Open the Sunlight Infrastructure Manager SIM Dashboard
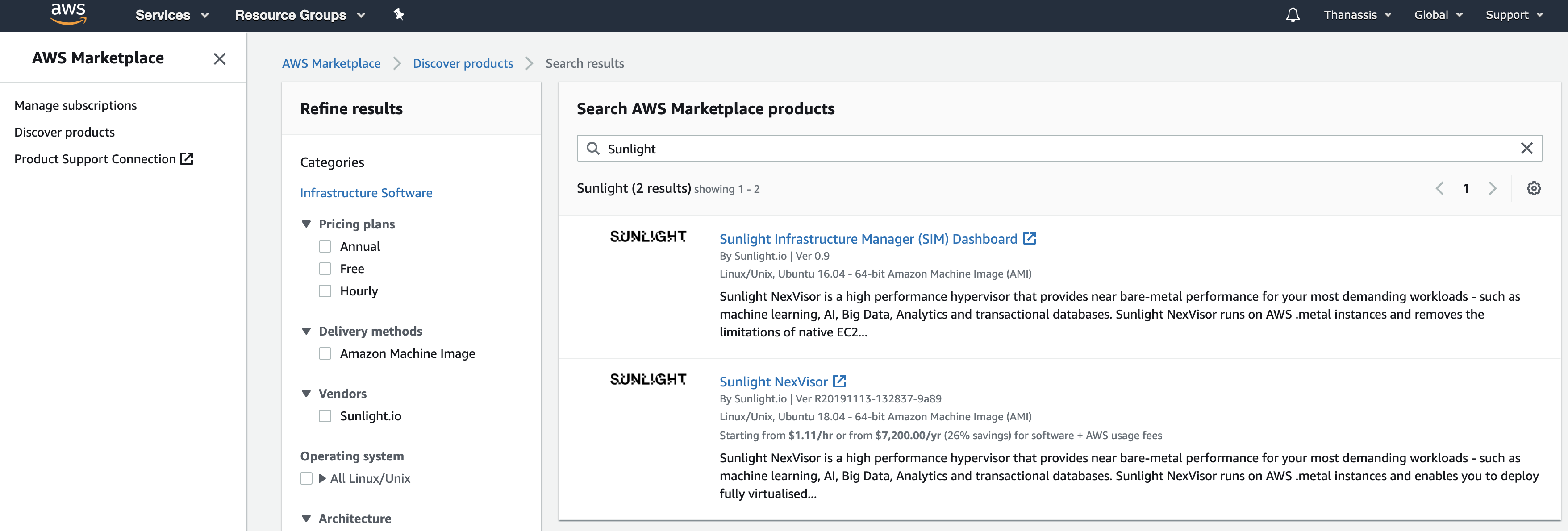 pyautogui.click(x=867, y=238)
